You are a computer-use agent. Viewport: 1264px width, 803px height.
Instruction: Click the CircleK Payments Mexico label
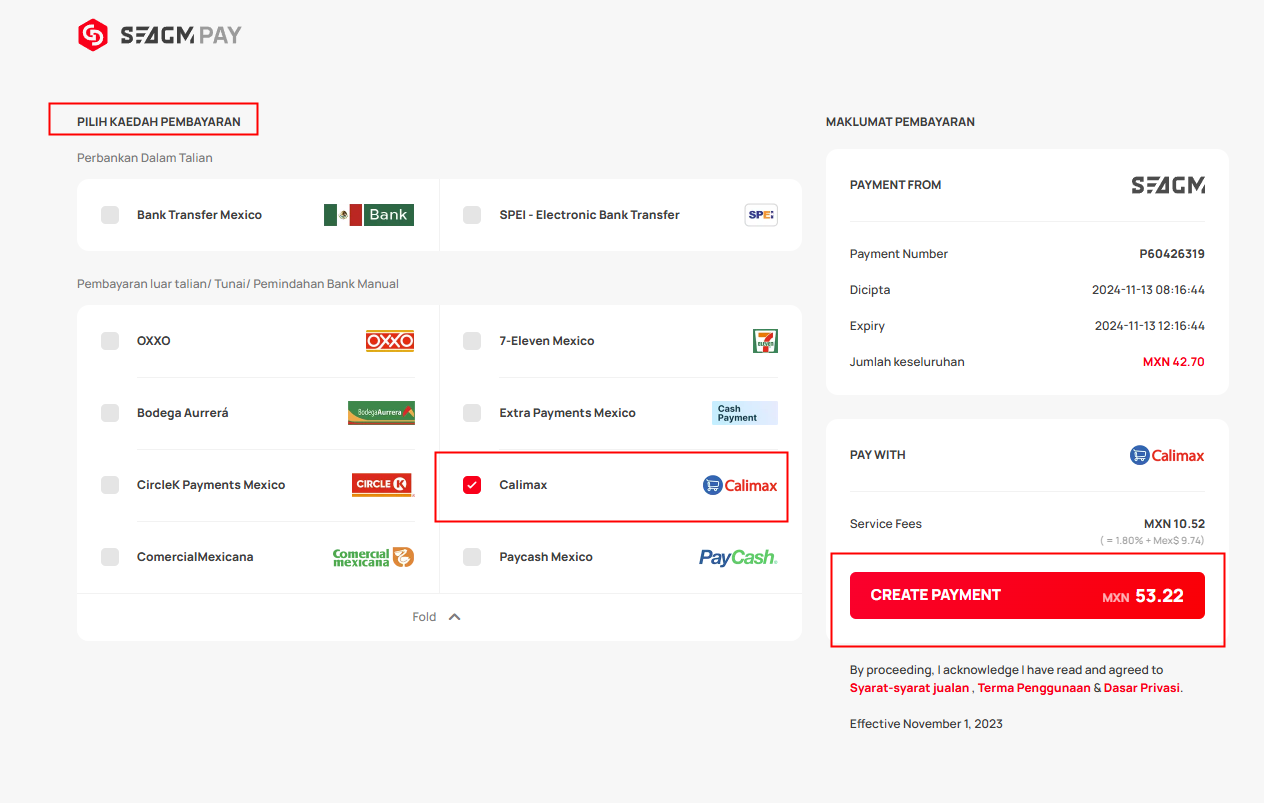[211, 485]
